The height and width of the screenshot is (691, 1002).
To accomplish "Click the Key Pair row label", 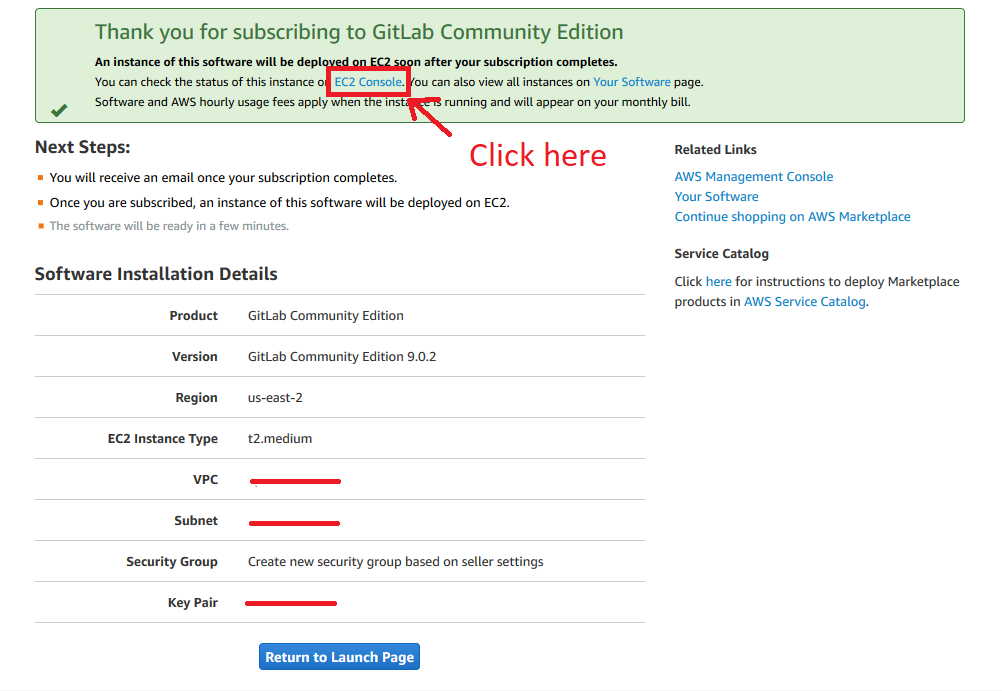I will 192,603.
